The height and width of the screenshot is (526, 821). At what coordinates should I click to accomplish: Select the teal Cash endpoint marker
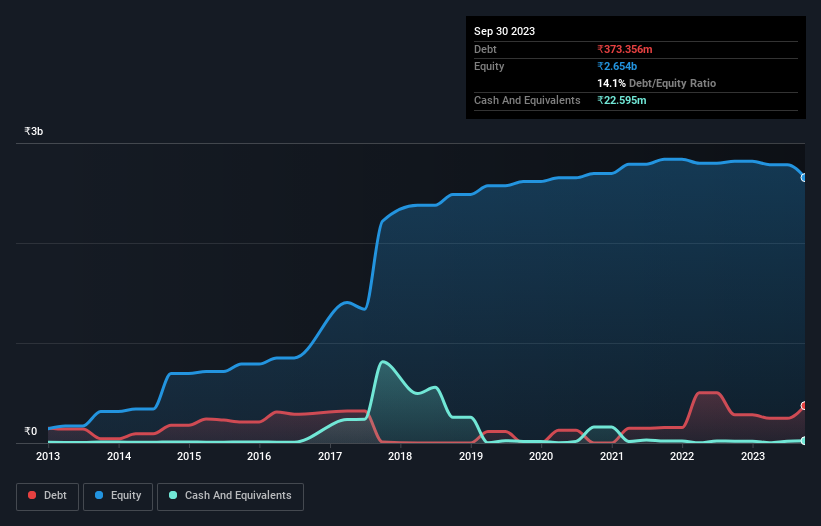(x=804, y=441)
